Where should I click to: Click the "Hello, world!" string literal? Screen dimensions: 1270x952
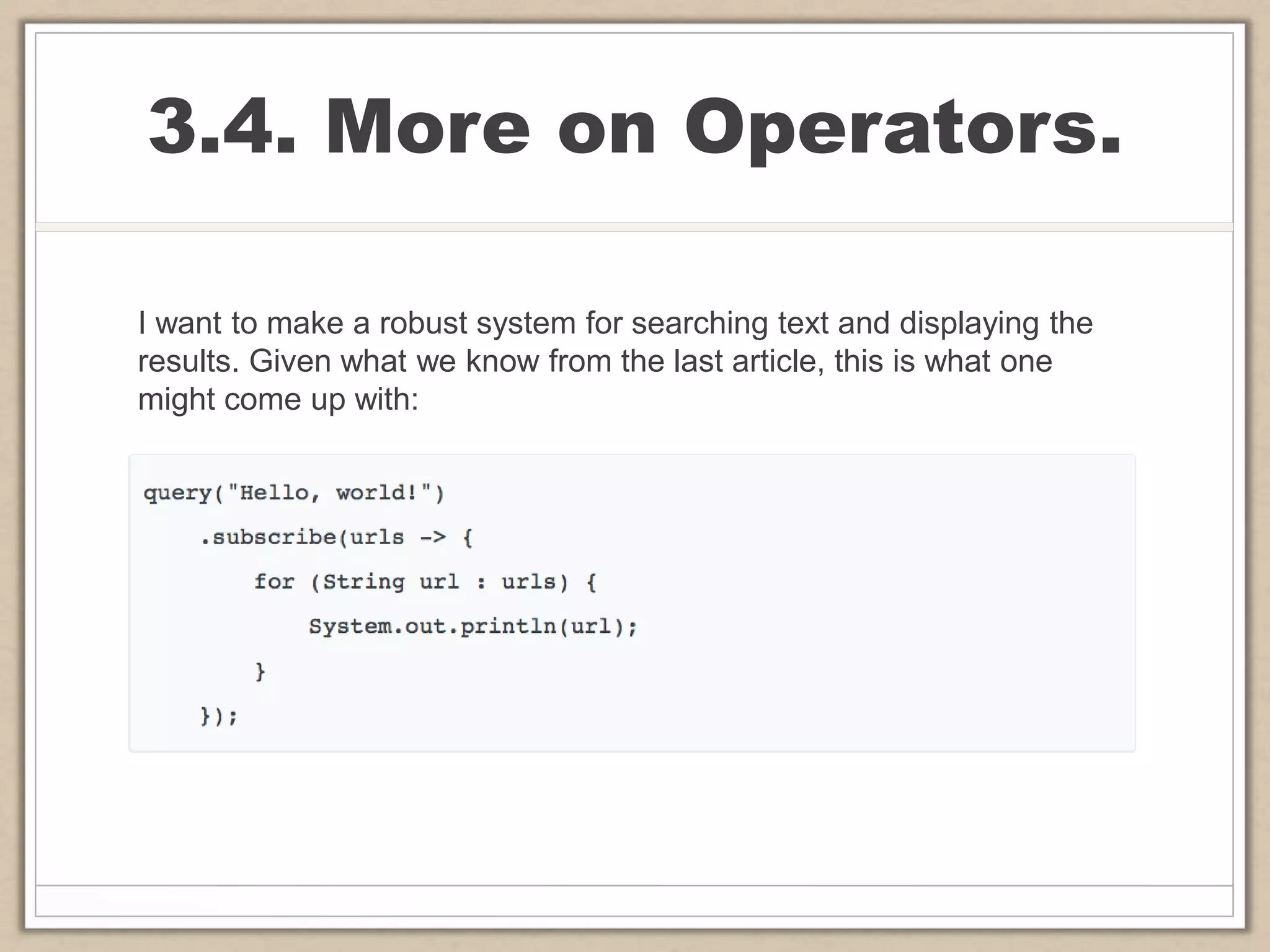(330, 493)
